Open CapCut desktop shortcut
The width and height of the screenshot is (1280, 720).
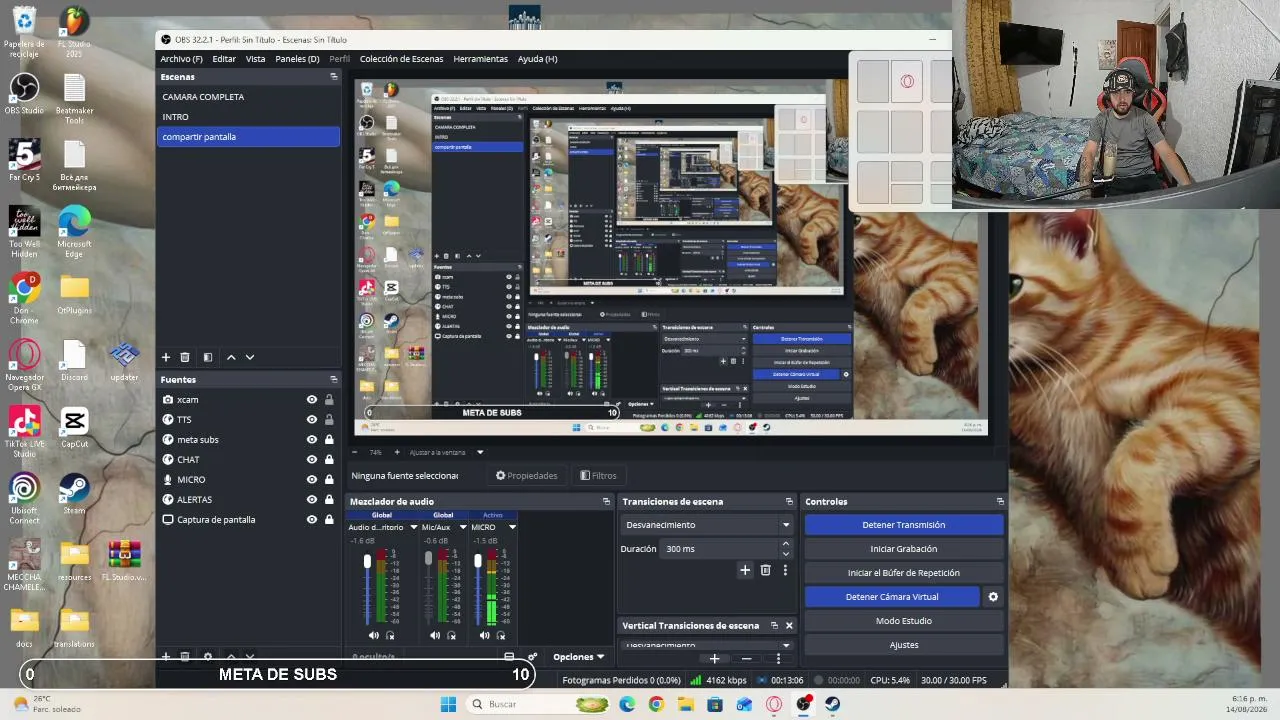coord(74,427)
